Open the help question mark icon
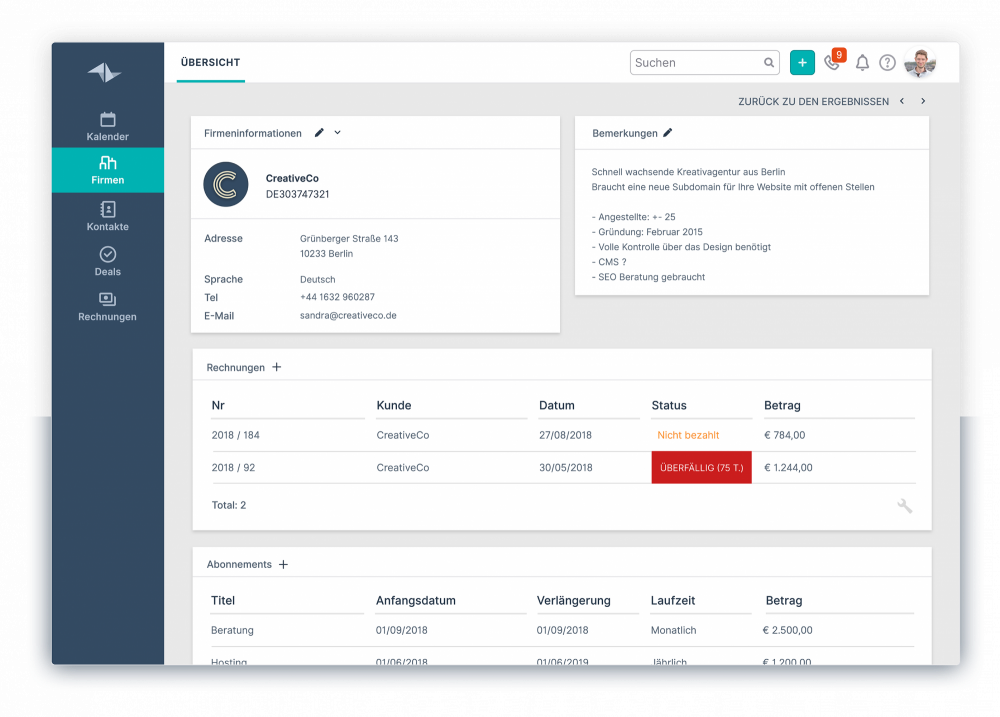Viewport: 1000px width, 717px height. tap(887, 63)
